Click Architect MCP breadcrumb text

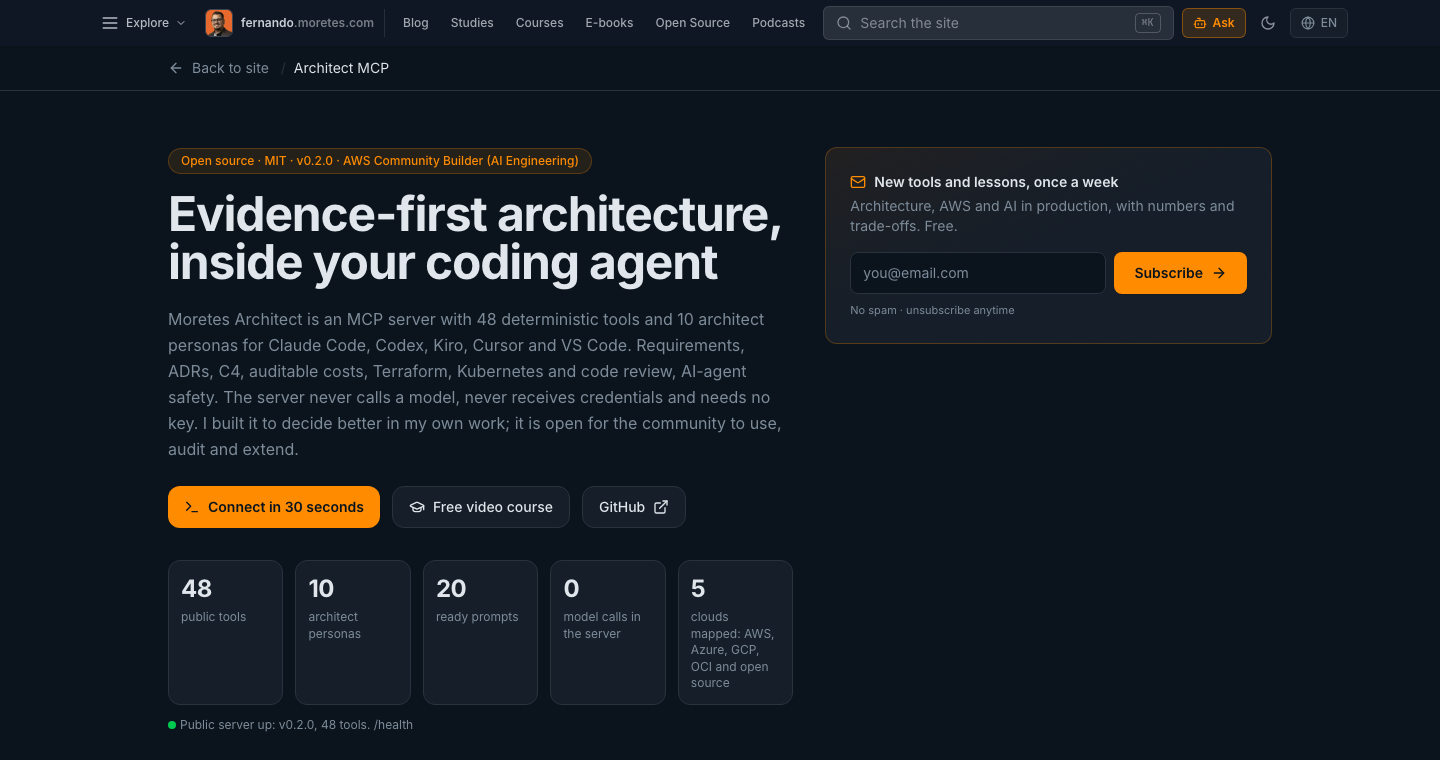[x=341, y=68]
